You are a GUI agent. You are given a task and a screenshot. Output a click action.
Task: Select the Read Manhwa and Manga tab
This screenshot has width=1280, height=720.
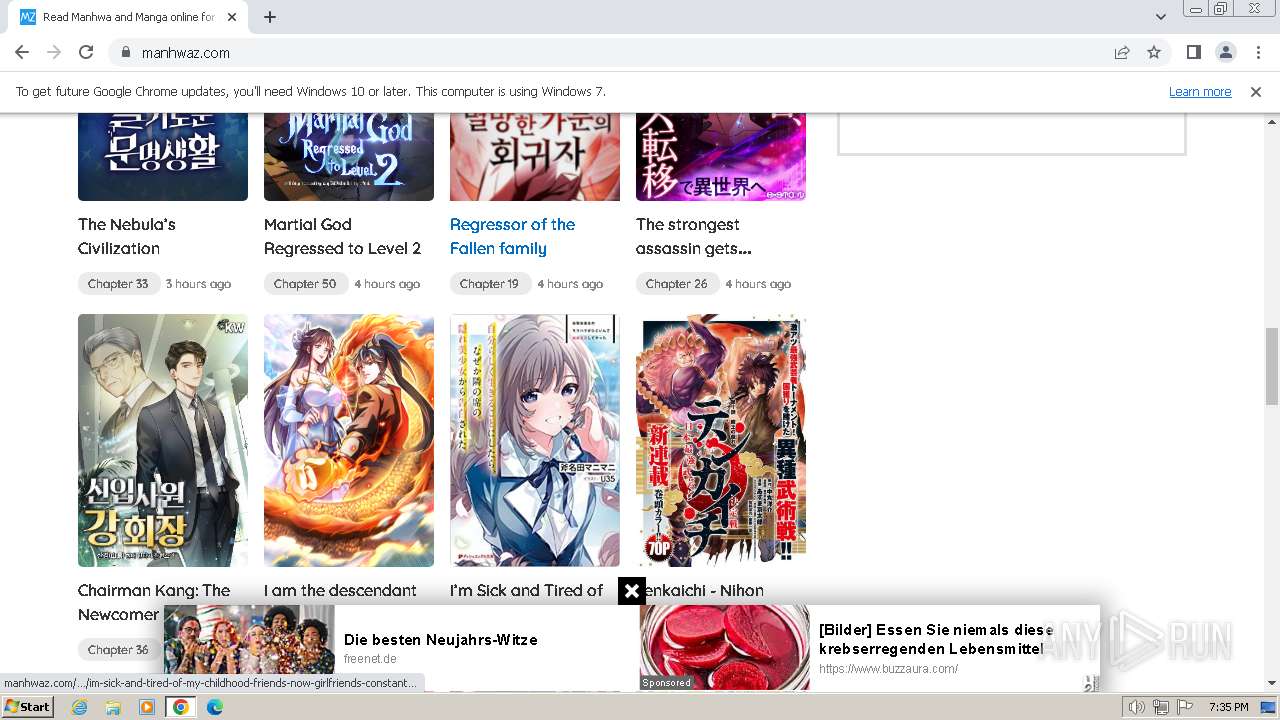pos(128,17)
